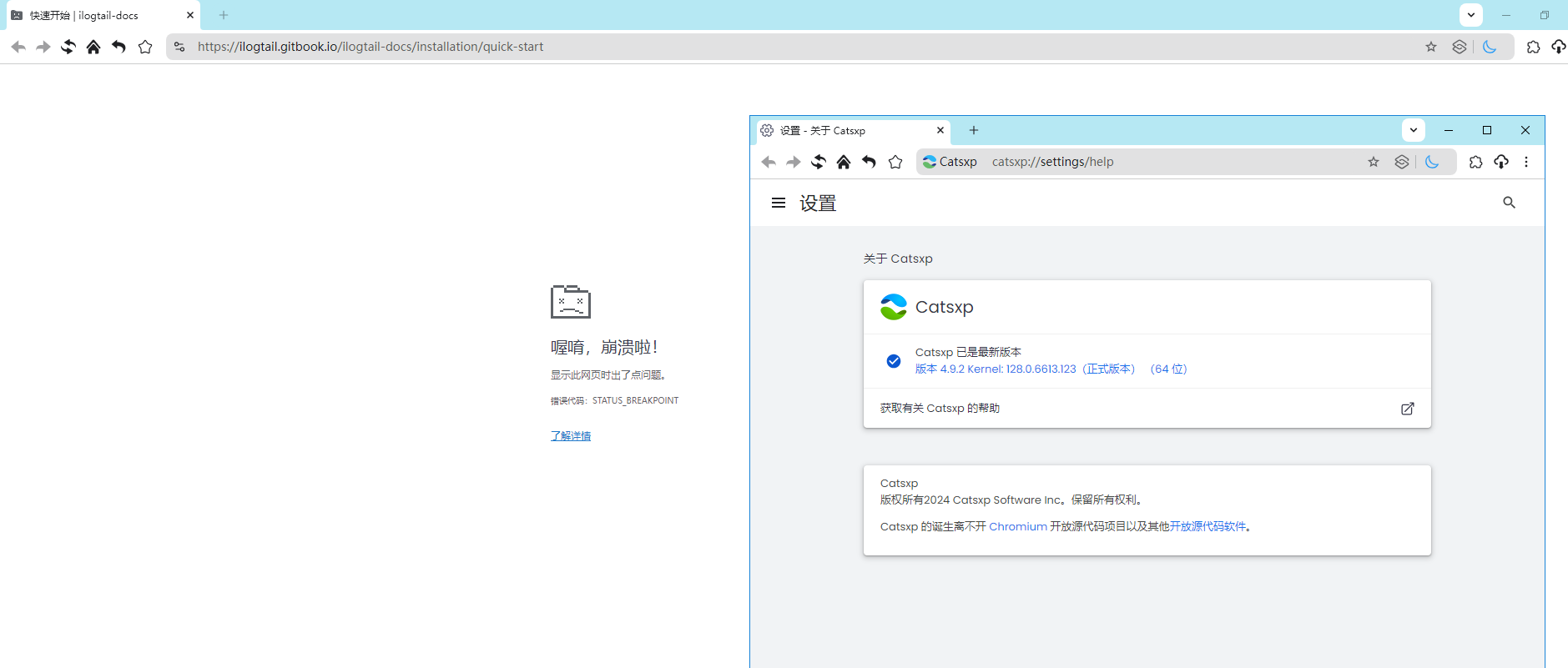This screenshot has width=1568, height=668.
Task: Click undo close arrow in ilogtail-docs window
Action: [118, 47]
